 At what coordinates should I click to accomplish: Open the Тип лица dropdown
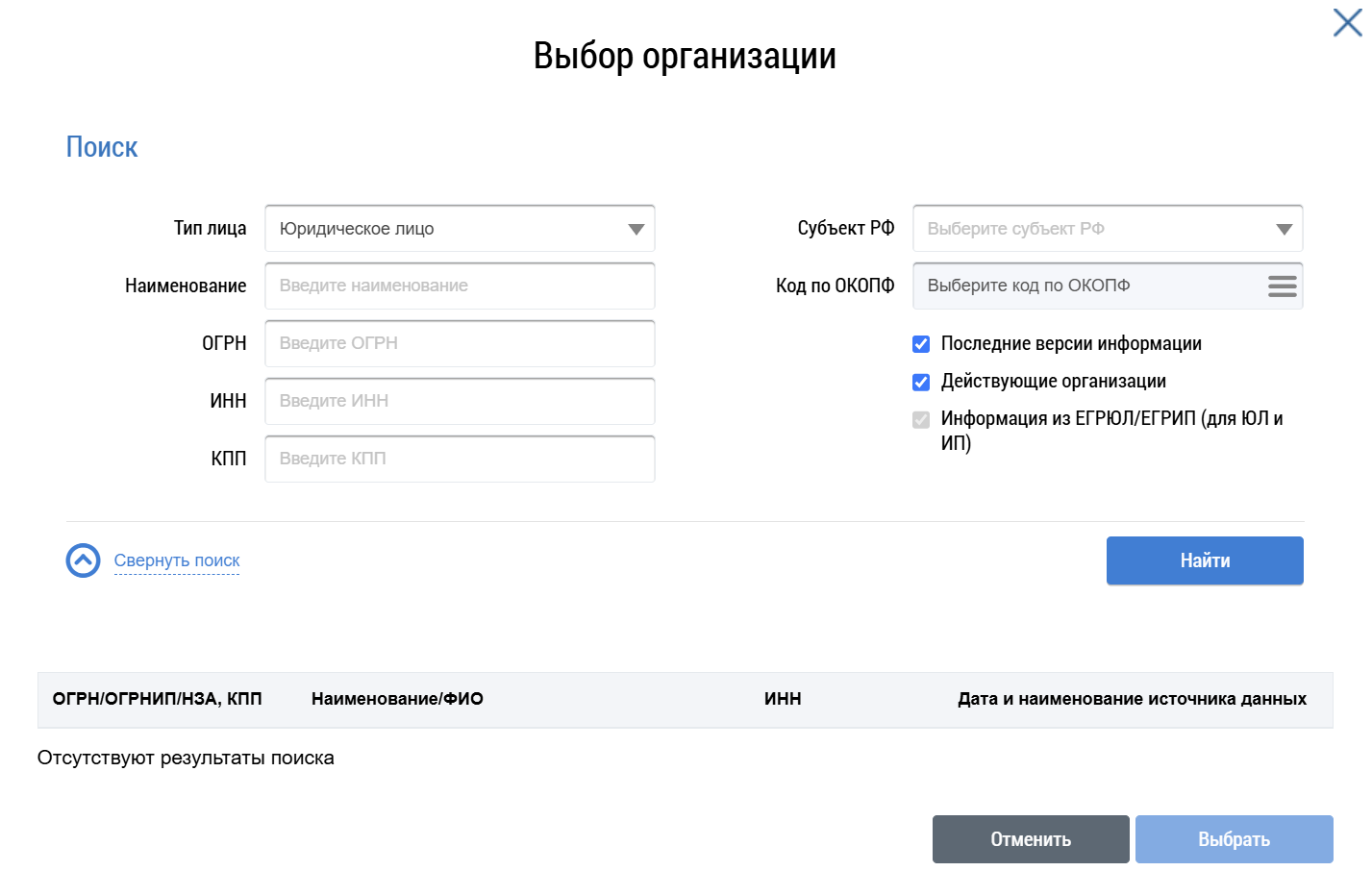point(460,229)
